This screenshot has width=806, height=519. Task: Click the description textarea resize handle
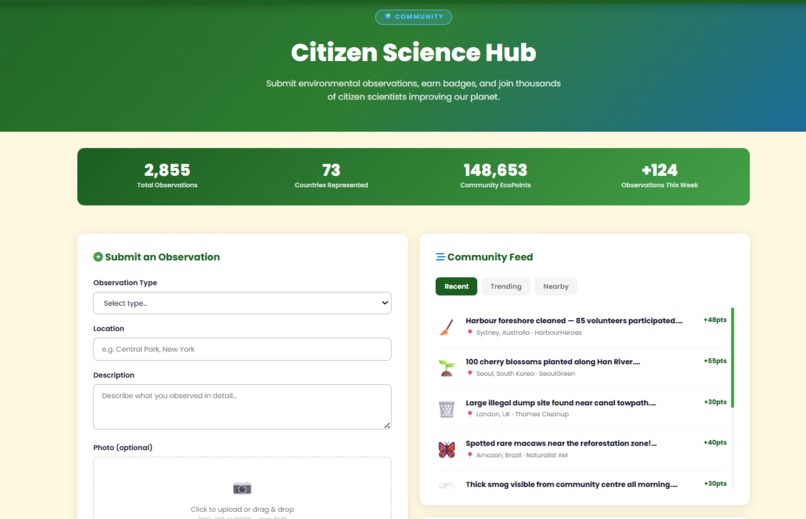point(387,425)
